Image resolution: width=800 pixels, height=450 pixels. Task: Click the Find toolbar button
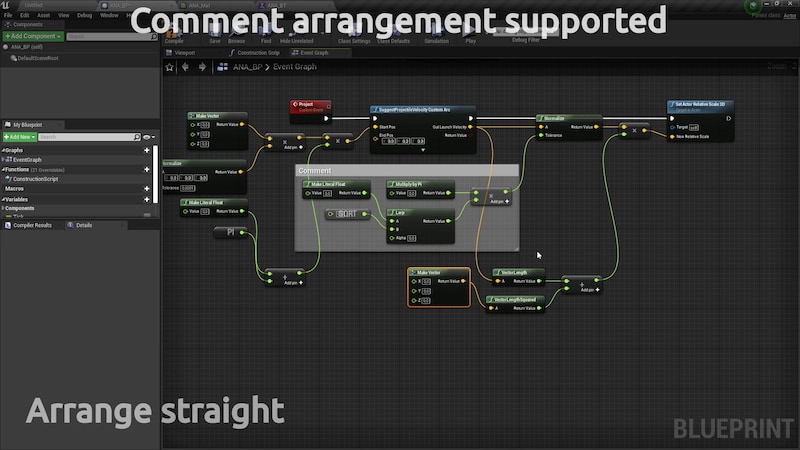(266, 36)
